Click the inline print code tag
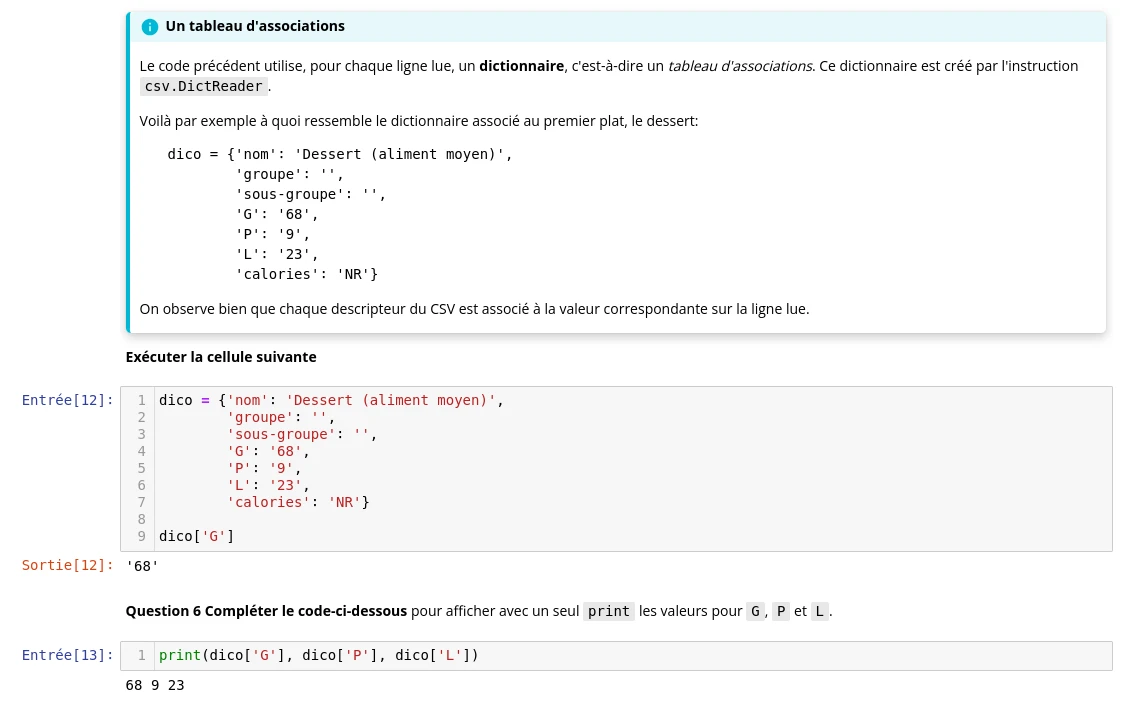This screenshot has height=703, width=1123. click(609, 611)
